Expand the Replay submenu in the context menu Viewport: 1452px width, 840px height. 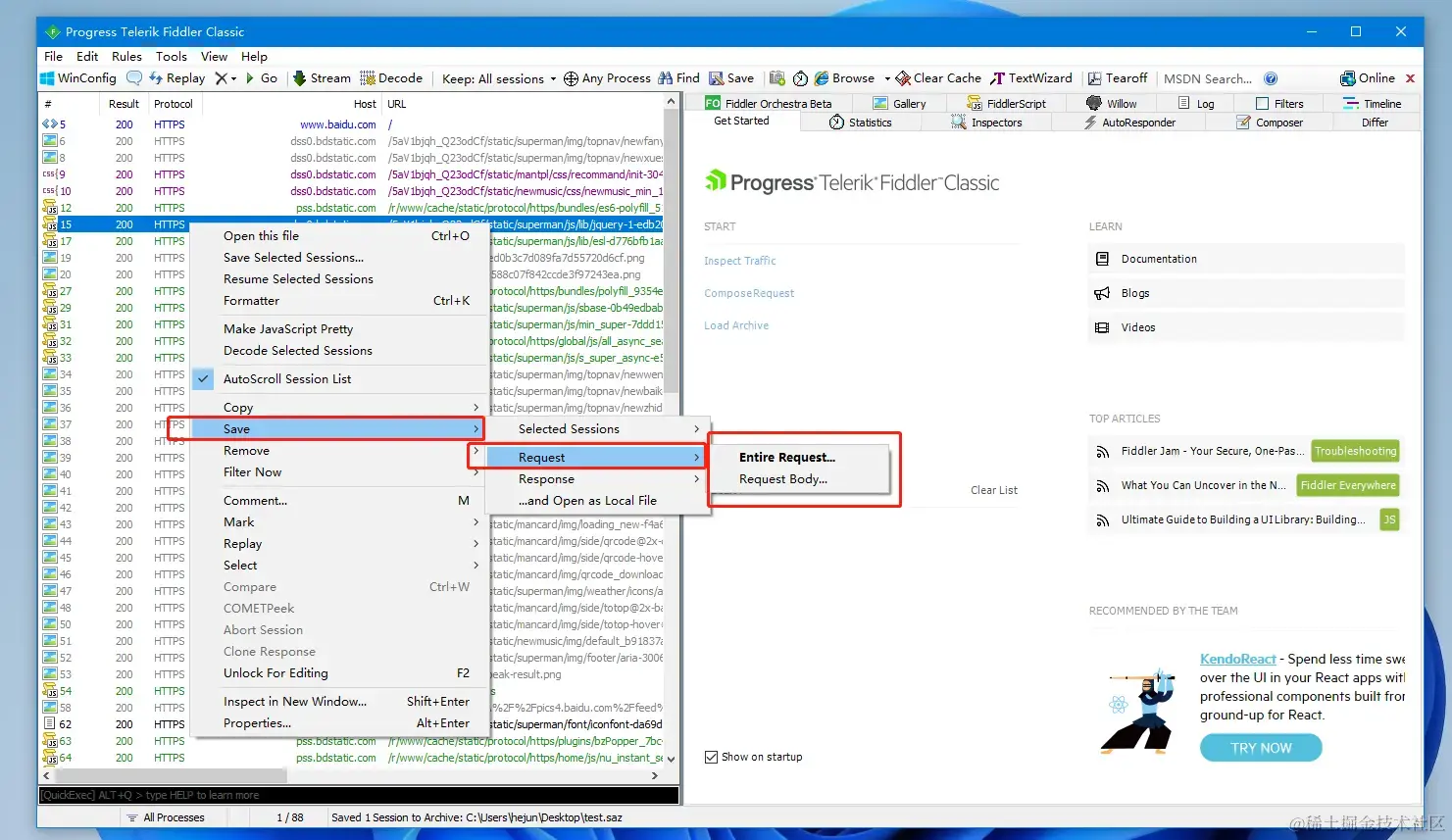coord(339,544)
